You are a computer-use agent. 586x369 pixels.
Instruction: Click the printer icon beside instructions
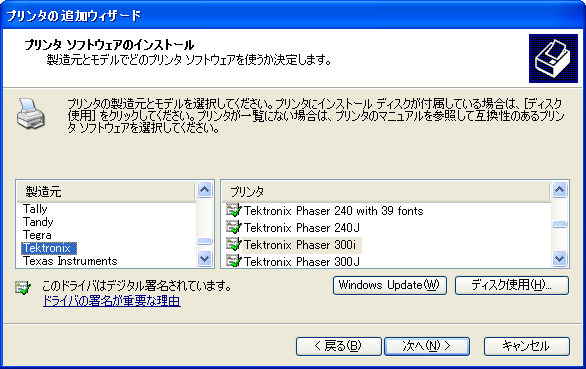click(x=31, y=114)
